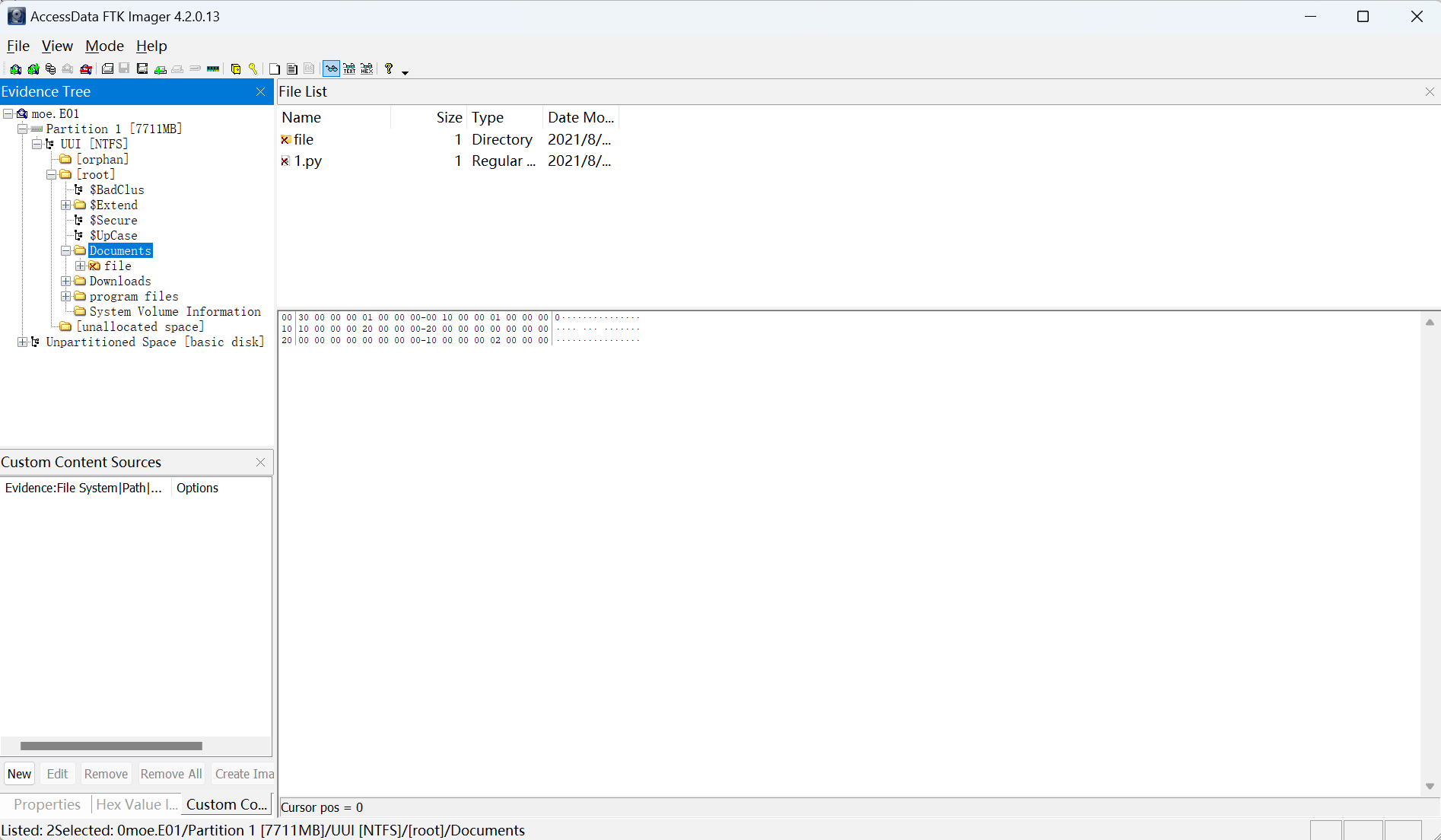The width and height of the screenshot is (1441, 840).
Task: Open the Help menu
Action: point(151,46)
